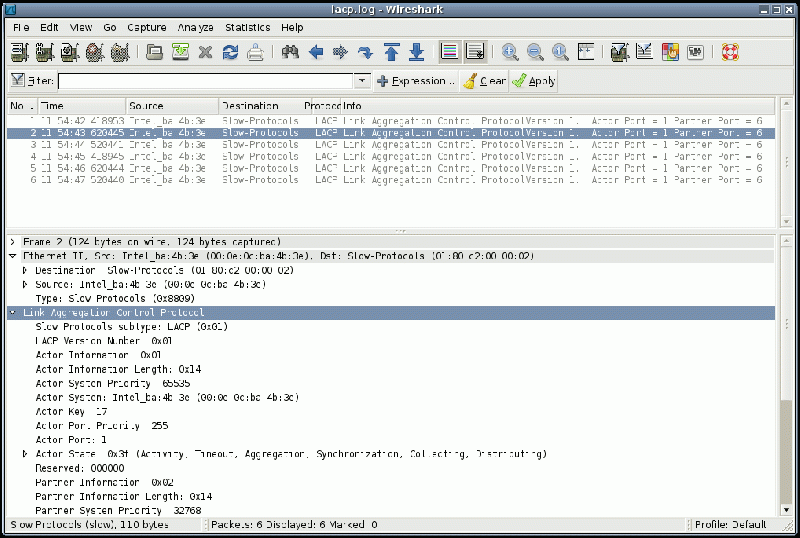Screen dimensions: 800x538
Task: Select packet number 3 row
Action: 391,144
